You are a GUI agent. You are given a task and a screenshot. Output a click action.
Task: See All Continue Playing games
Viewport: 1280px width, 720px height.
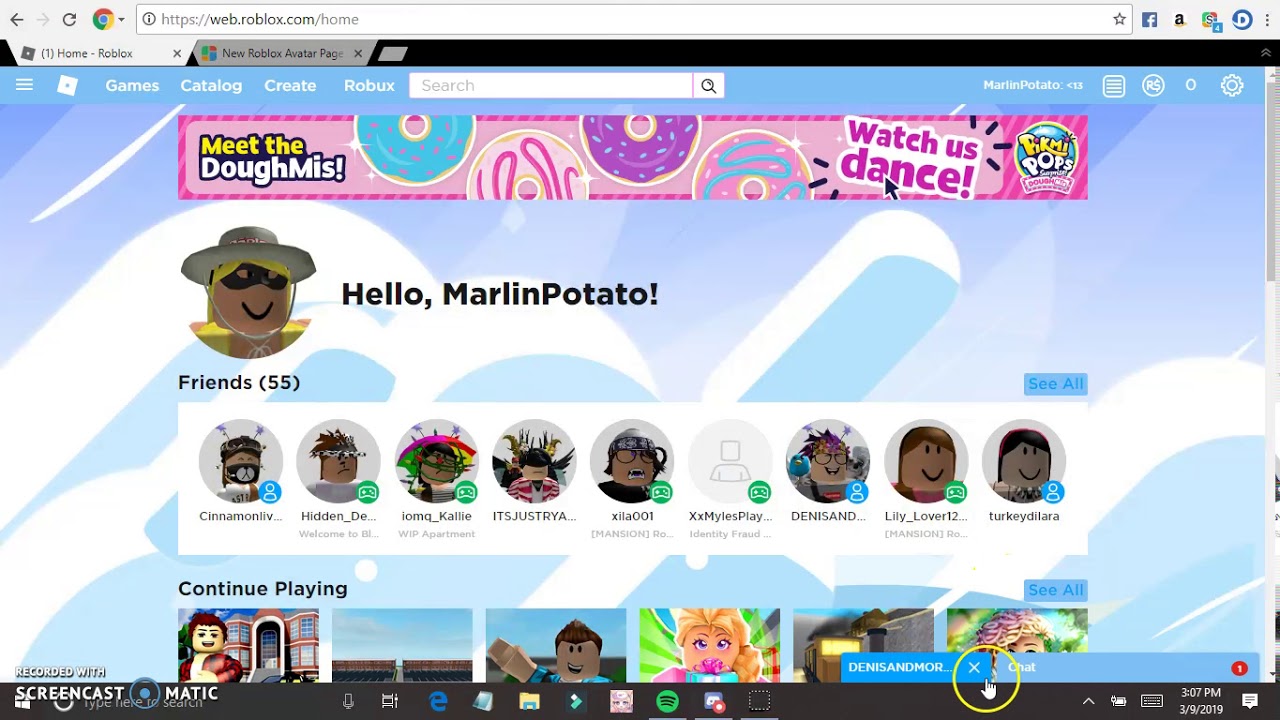[1055, 590]
